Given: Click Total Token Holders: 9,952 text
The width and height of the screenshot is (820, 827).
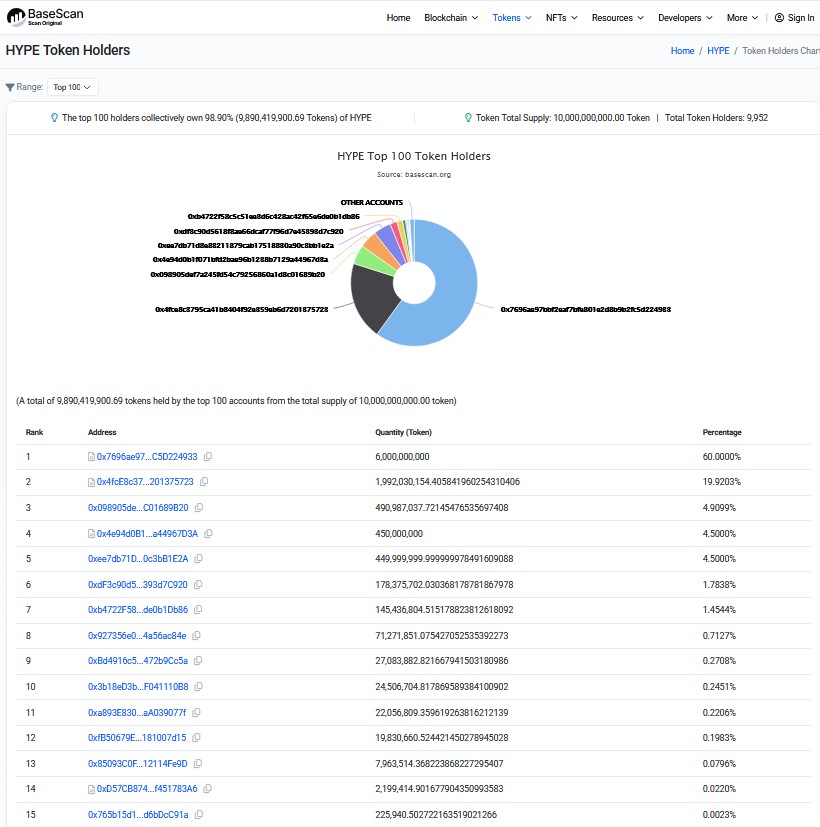Looking at the screenshot, I should click(716, 118).
